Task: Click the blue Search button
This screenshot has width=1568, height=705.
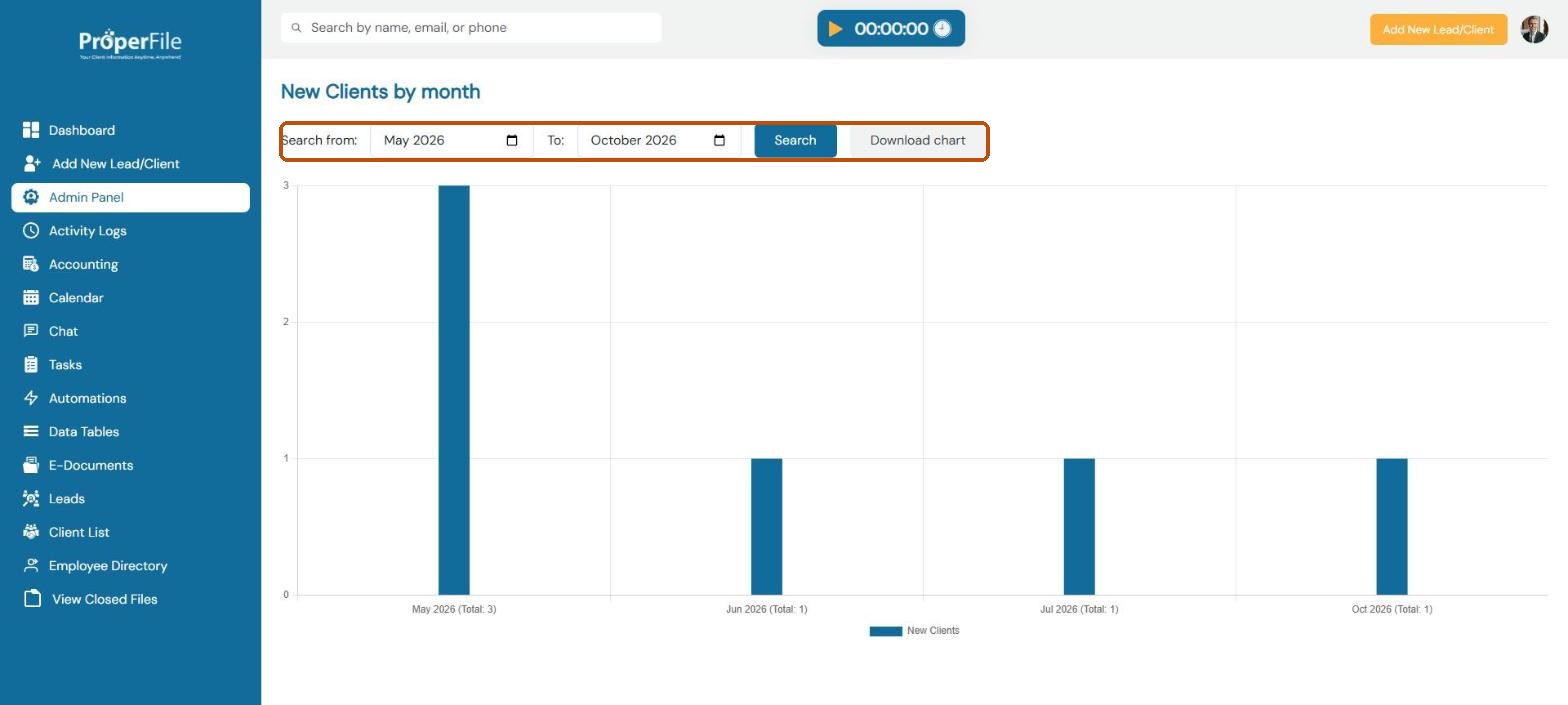Action: pos(795,140)
